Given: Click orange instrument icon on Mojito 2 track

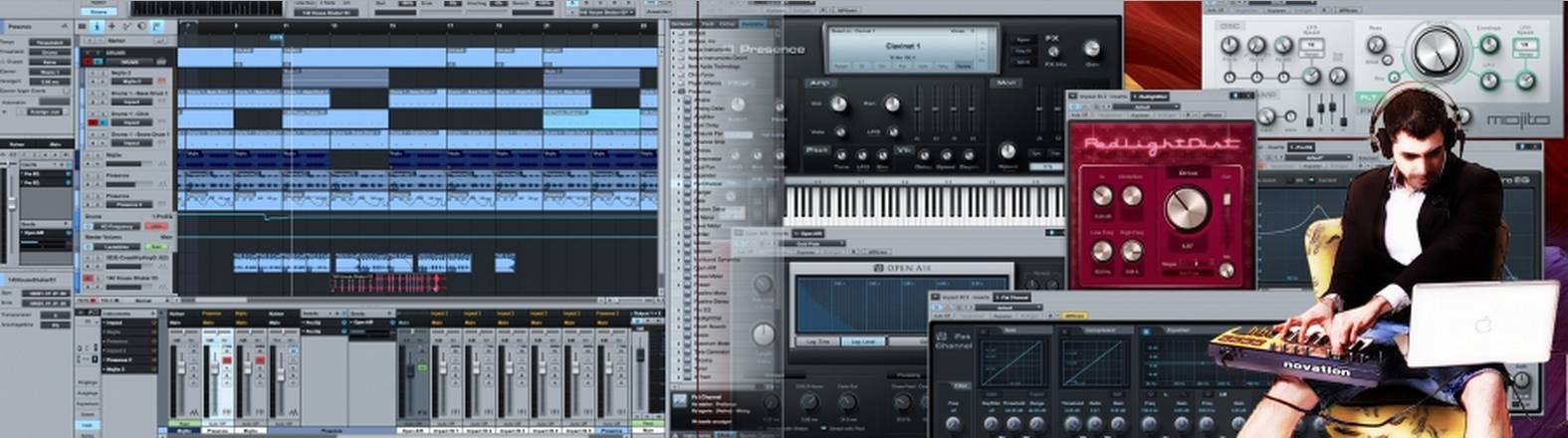Looking at the screenshot, I should point(160,81).
